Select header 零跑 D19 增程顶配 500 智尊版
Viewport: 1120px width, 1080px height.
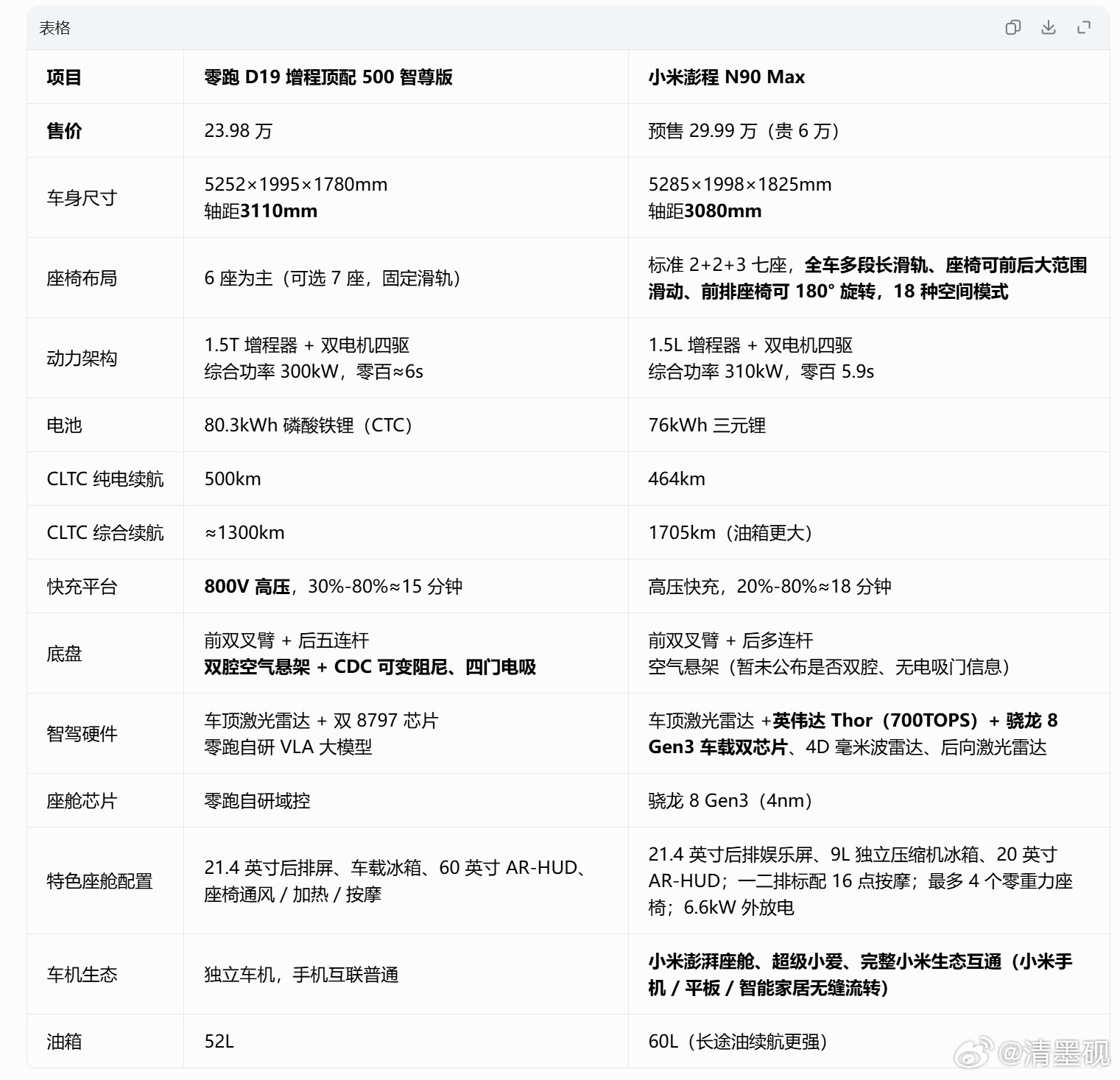[x=328, y=77]
